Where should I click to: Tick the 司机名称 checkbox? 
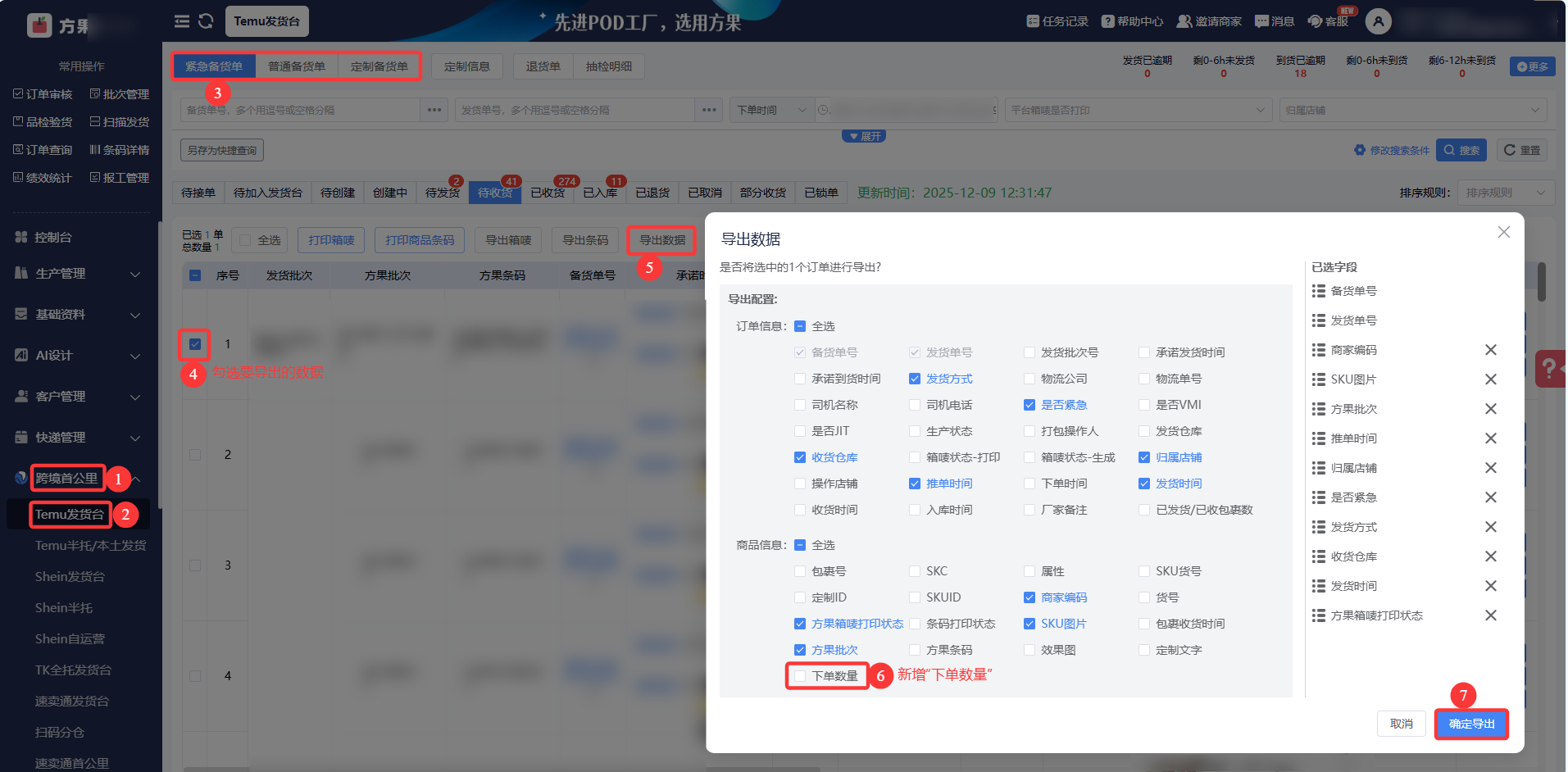tap(800, 405)
